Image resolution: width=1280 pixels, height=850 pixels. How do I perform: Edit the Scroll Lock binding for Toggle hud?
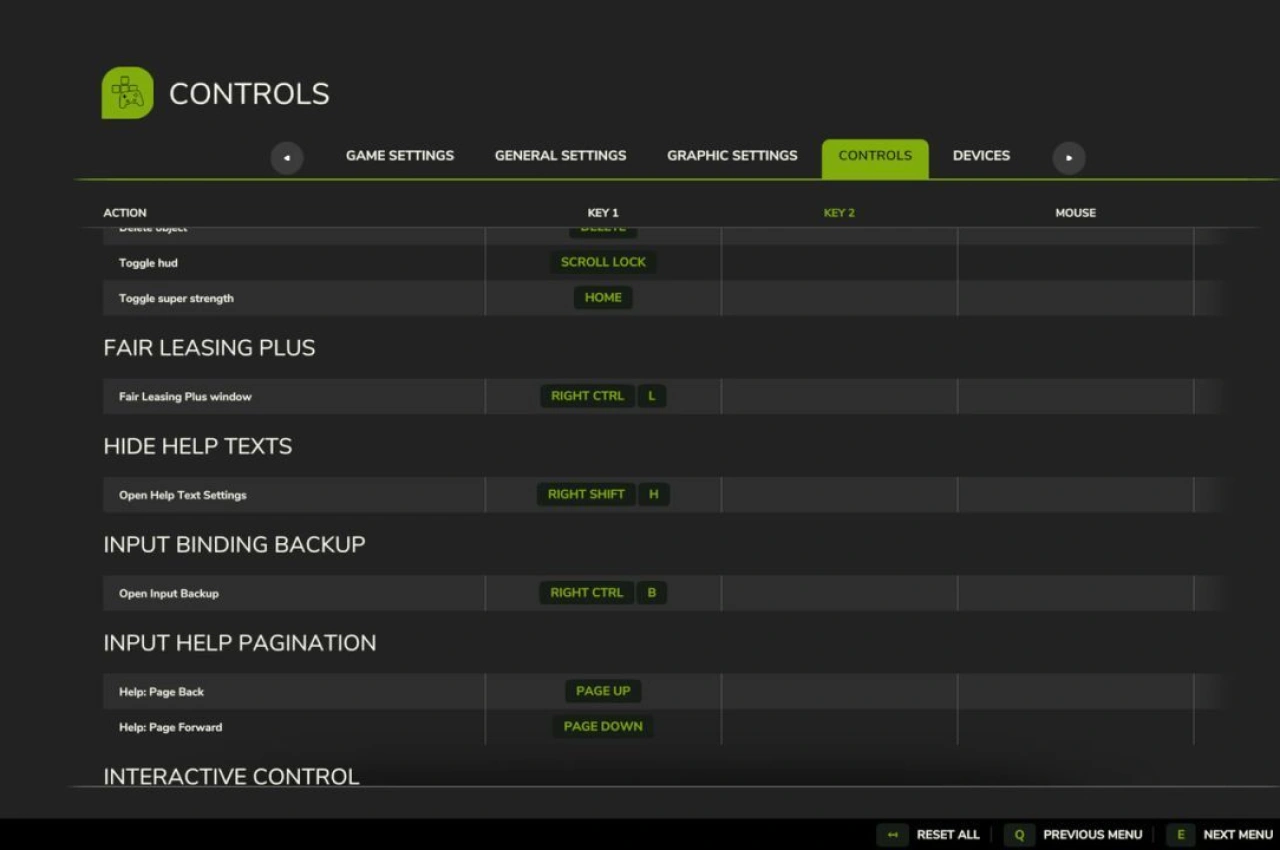point(603,262)
